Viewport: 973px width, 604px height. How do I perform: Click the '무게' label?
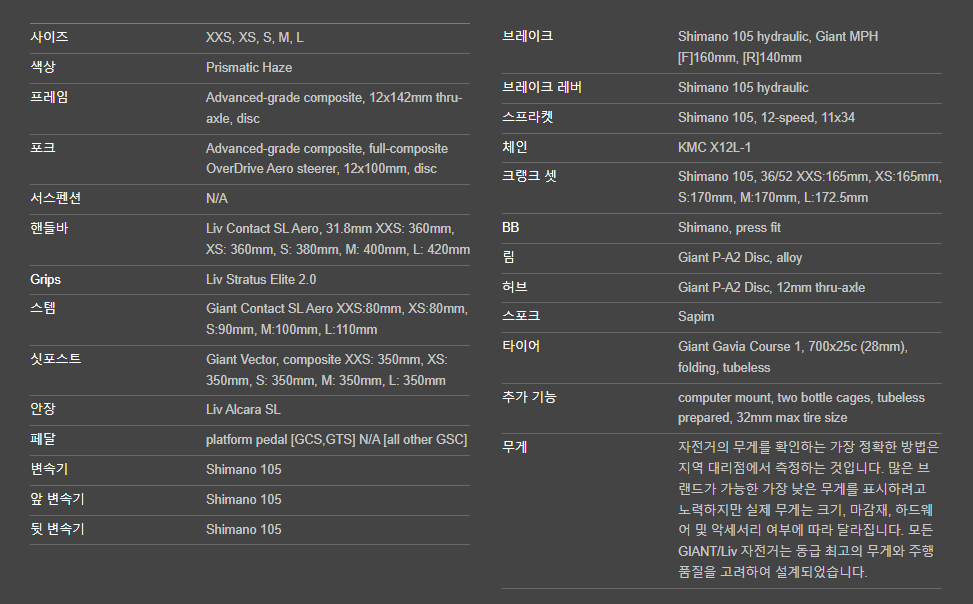point(514,447)
